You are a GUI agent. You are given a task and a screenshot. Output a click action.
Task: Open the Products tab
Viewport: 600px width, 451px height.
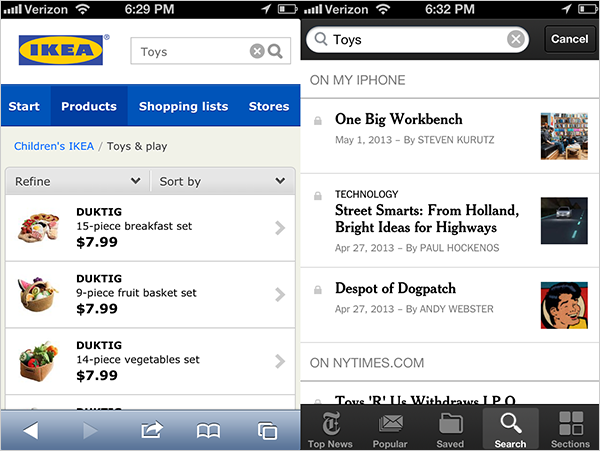(89, 106)
